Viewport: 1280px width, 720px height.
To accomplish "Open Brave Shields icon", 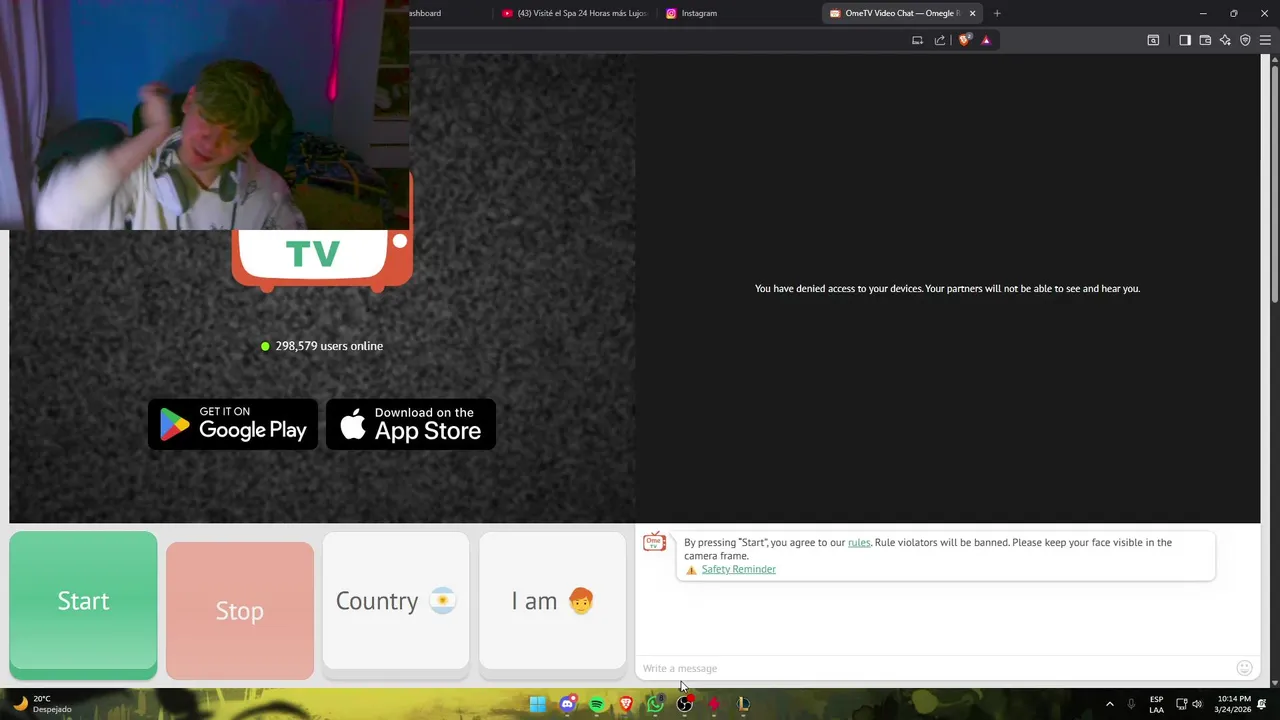I will click(x=964, y=40).
